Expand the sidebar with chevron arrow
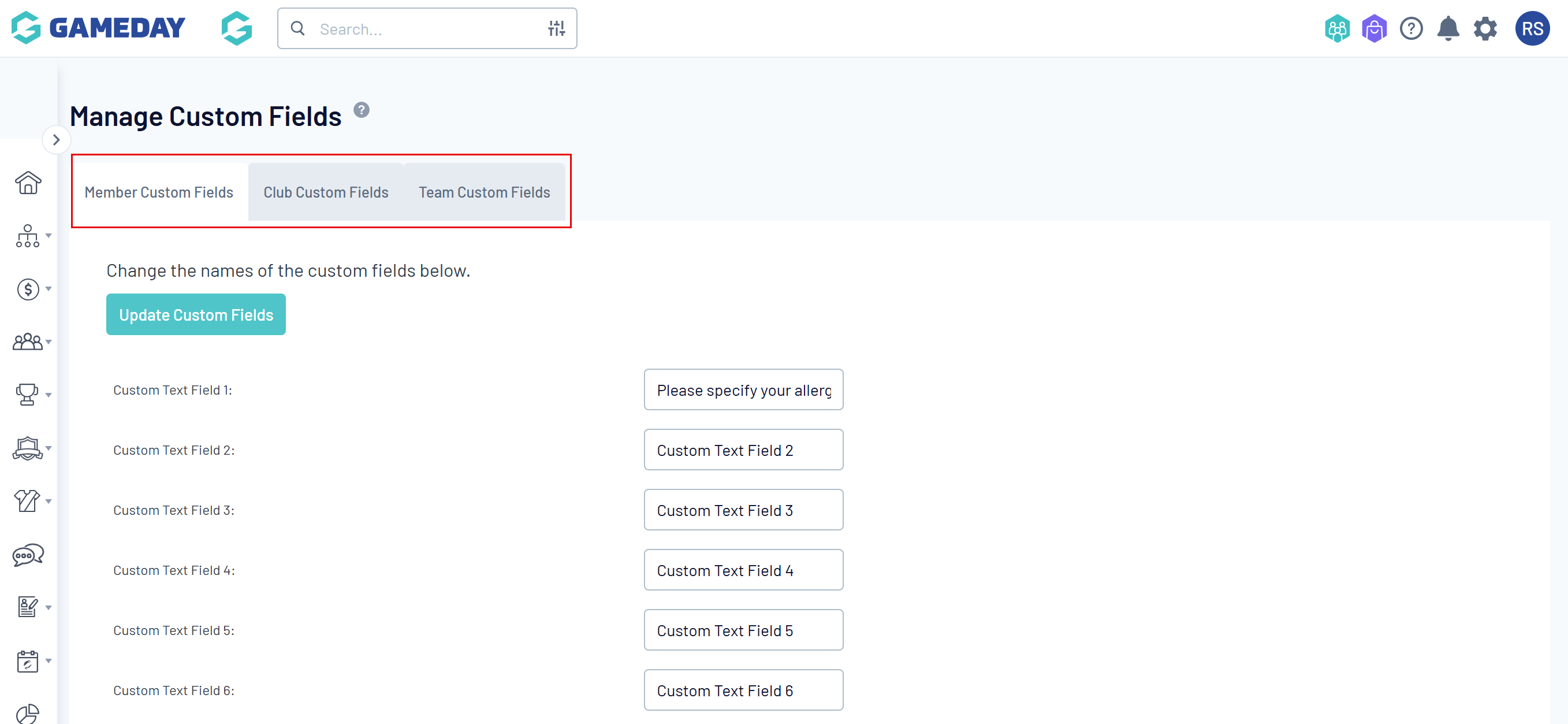 coord(57,140)
